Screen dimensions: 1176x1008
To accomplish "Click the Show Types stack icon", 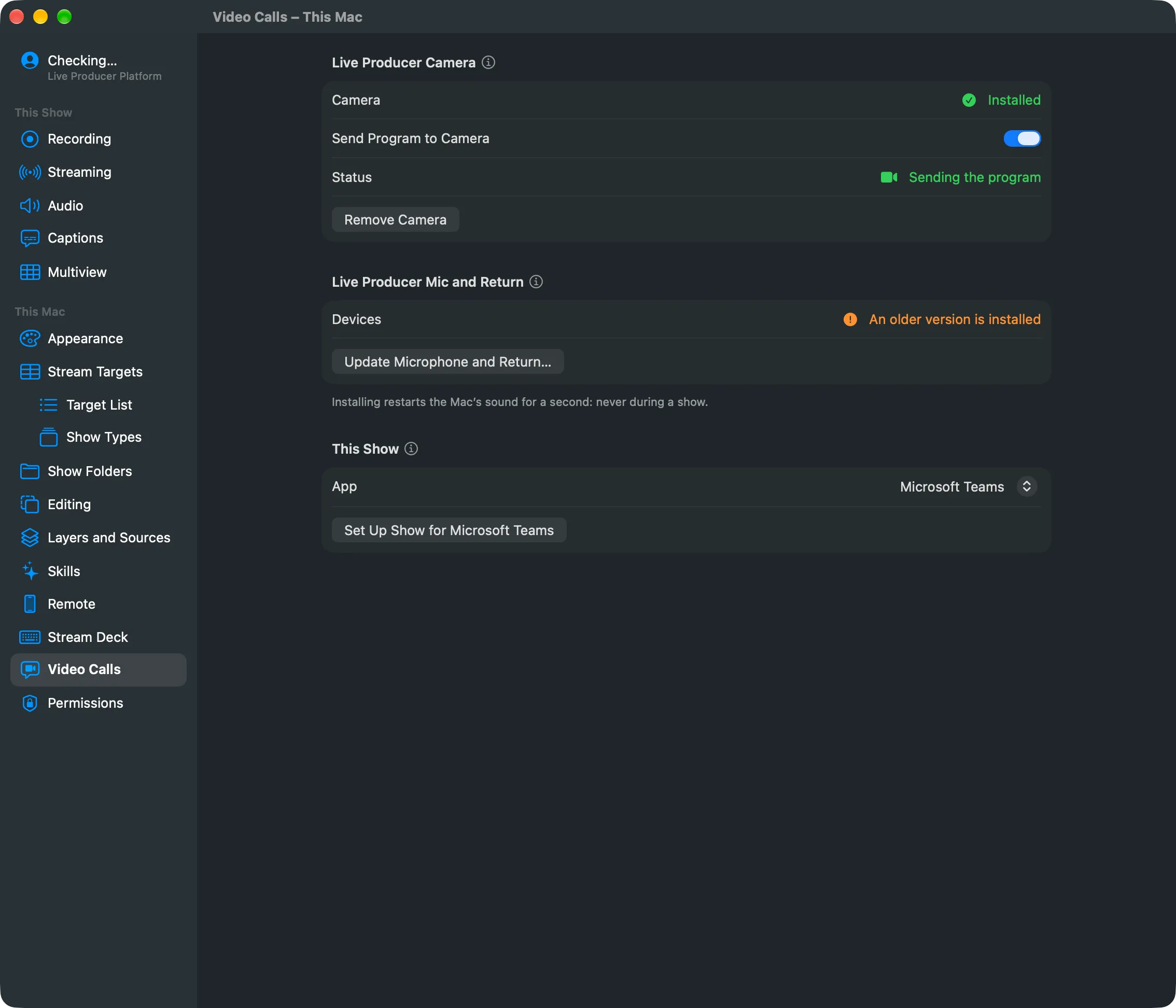I will pyautogui.click(x=48, y=437).
